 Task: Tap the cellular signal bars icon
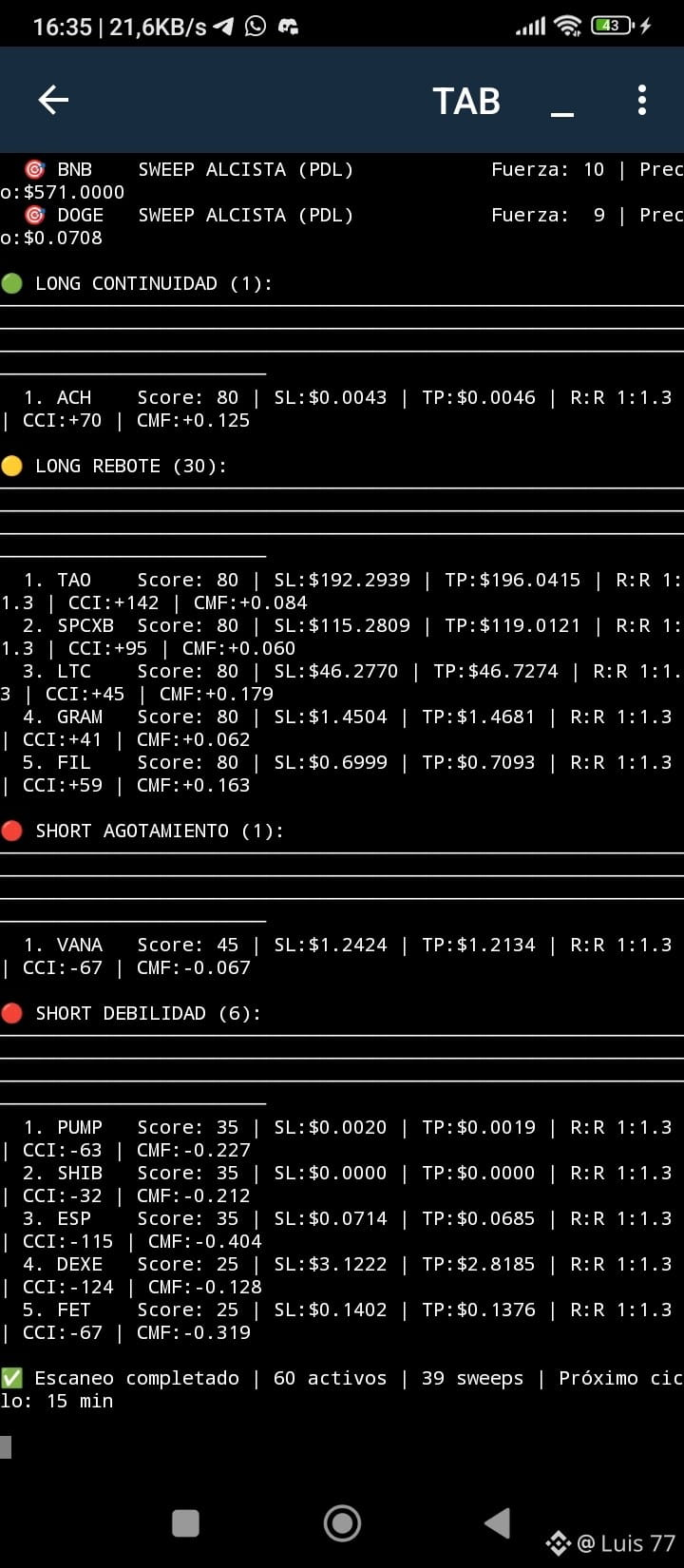(531, 27)
